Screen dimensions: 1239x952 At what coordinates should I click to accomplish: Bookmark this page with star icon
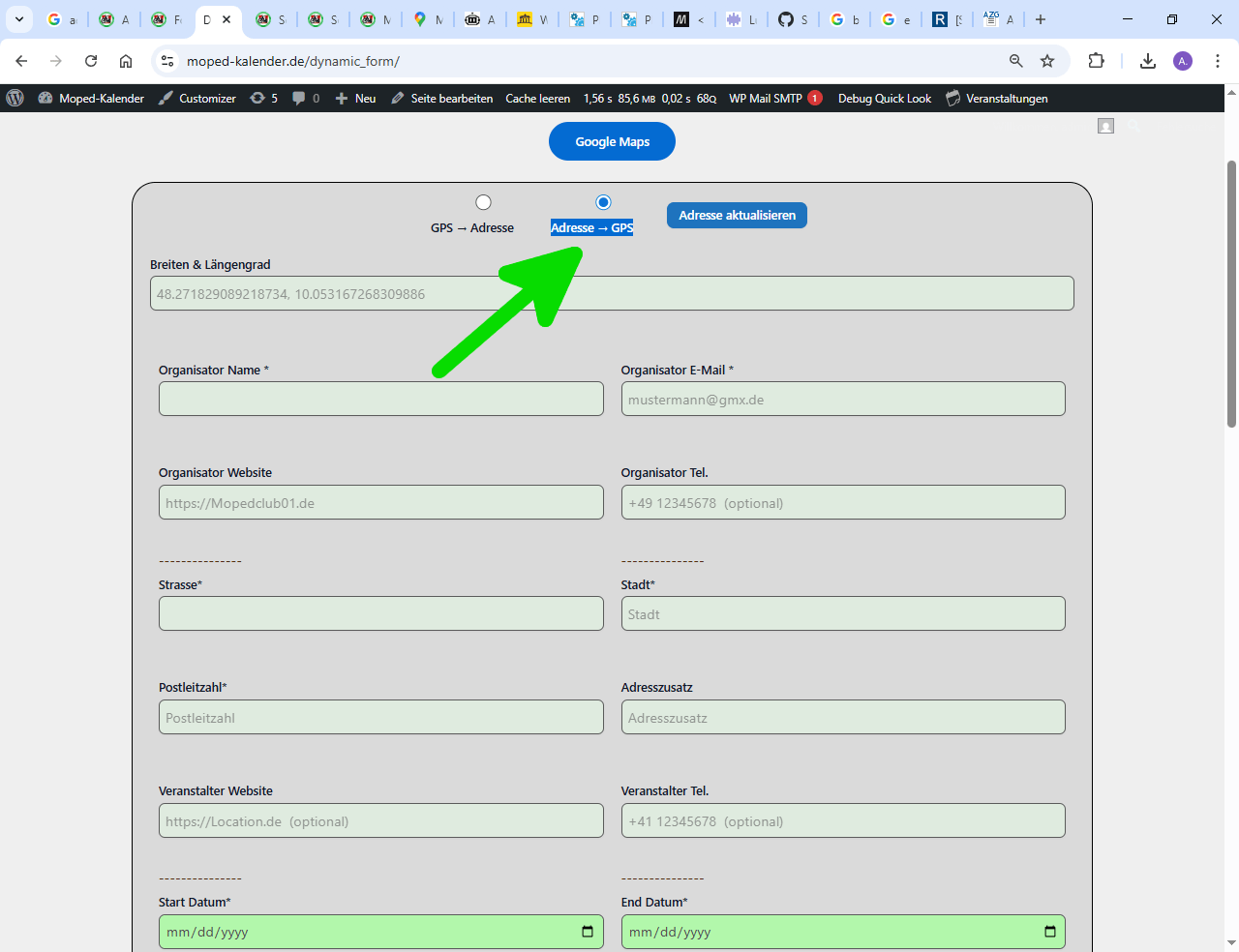click(1047, 61)
